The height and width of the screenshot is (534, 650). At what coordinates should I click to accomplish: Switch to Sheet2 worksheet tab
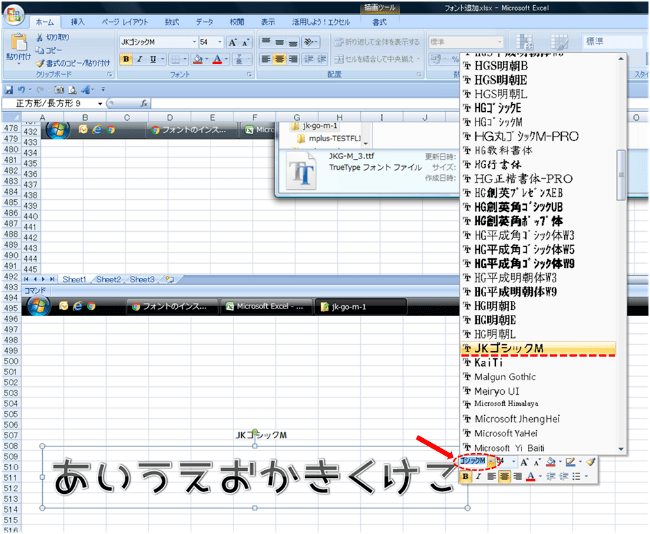click(x=109, y=279)
